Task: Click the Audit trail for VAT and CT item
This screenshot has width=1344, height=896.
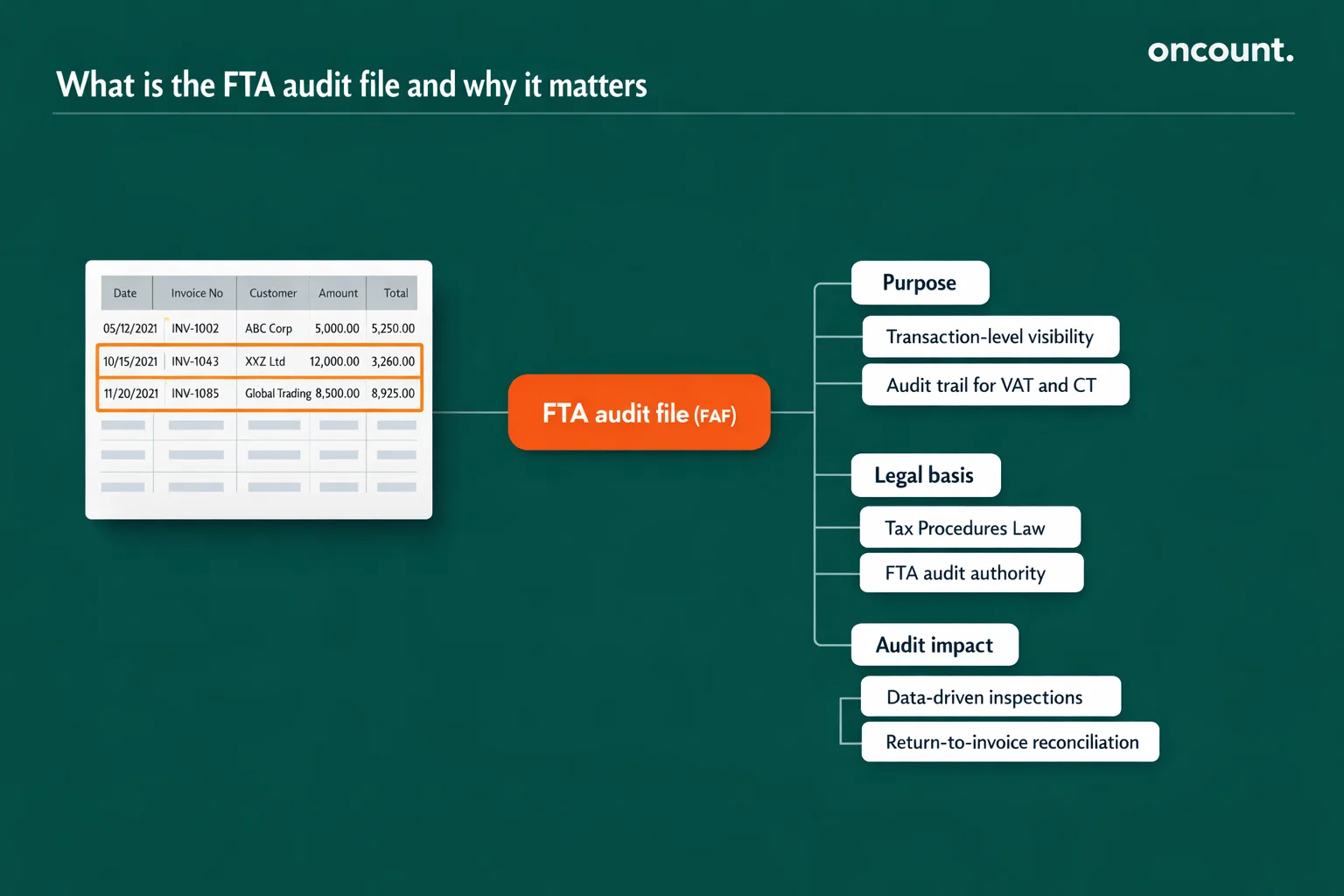Action: tap(995, 384)
